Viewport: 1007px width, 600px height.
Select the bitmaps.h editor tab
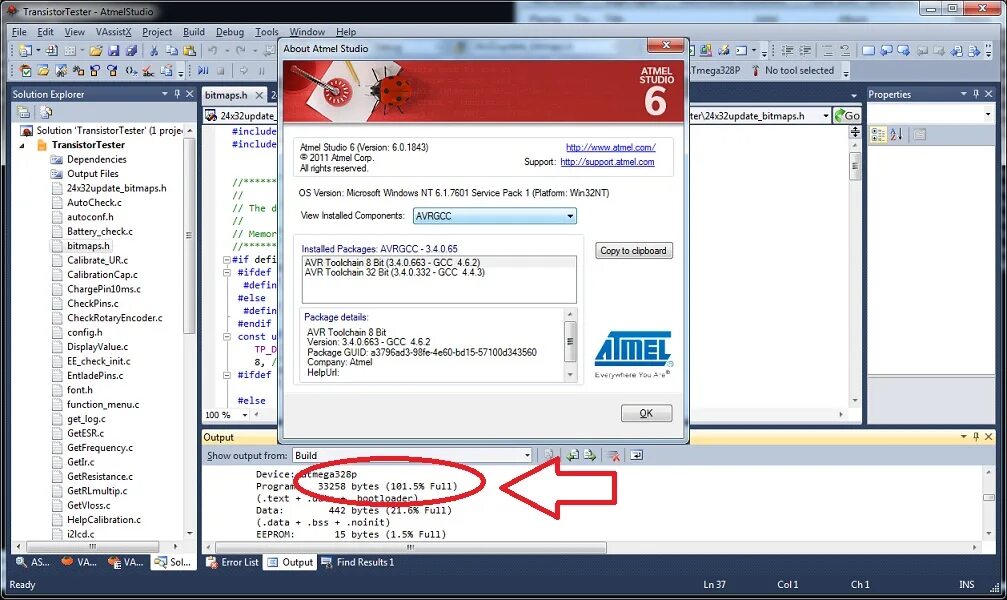(226, 95)
